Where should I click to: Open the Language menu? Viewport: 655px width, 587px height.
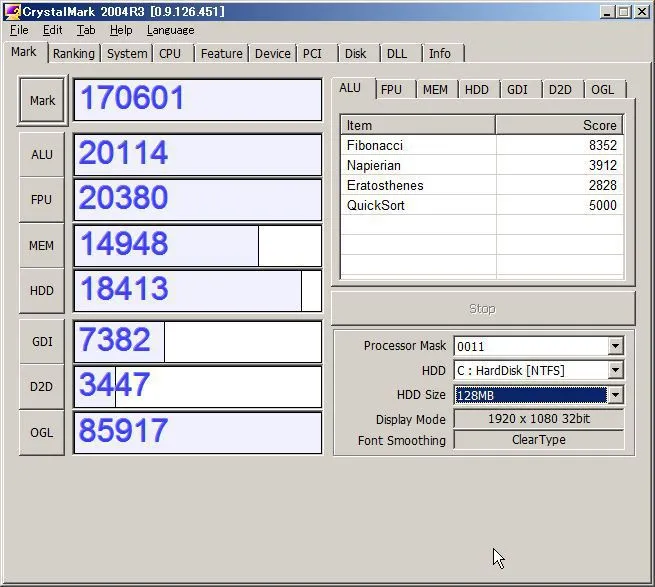(x=170, y=30)
